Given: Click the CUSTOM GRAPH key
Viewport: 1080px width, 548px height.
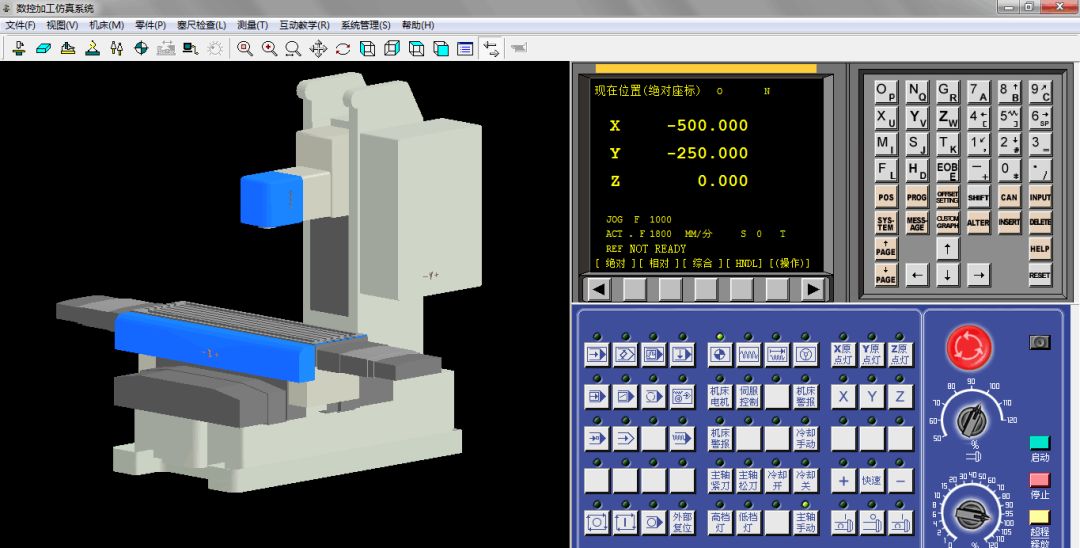Looking at the screenshot, I should pyautogui.click(x=948, y=222).
